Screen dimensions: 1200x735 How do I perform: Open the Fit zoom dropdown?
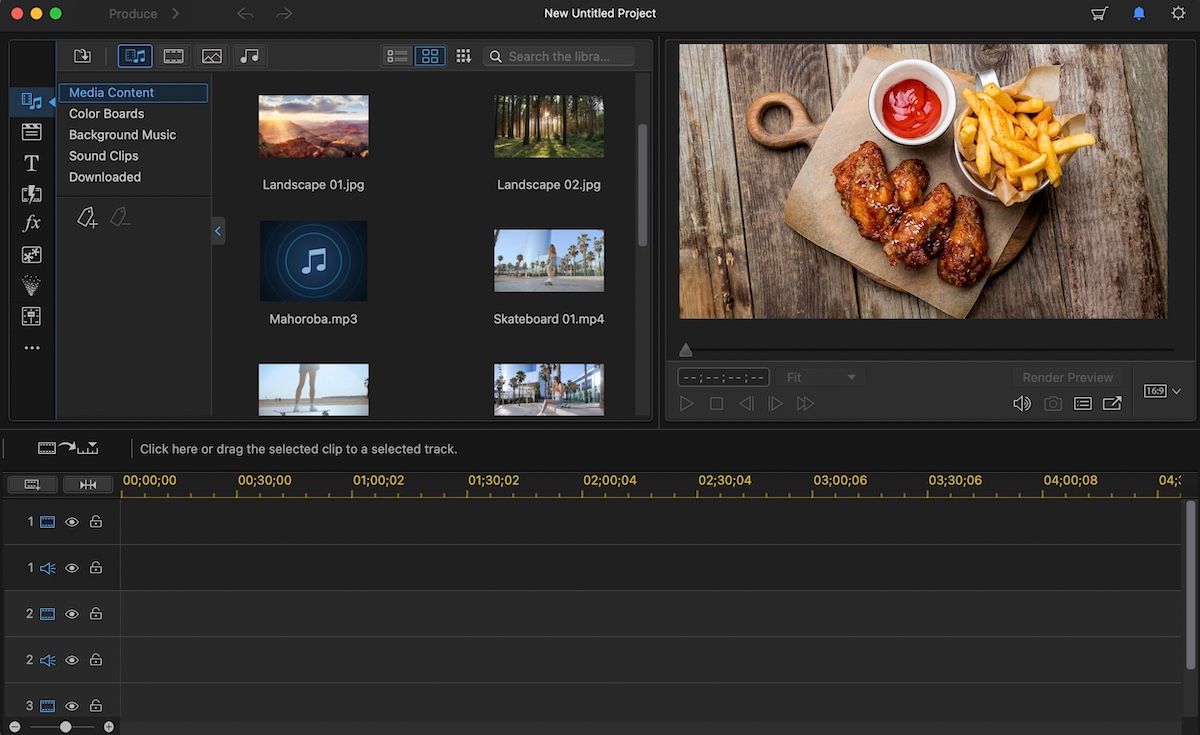(821, 377)
